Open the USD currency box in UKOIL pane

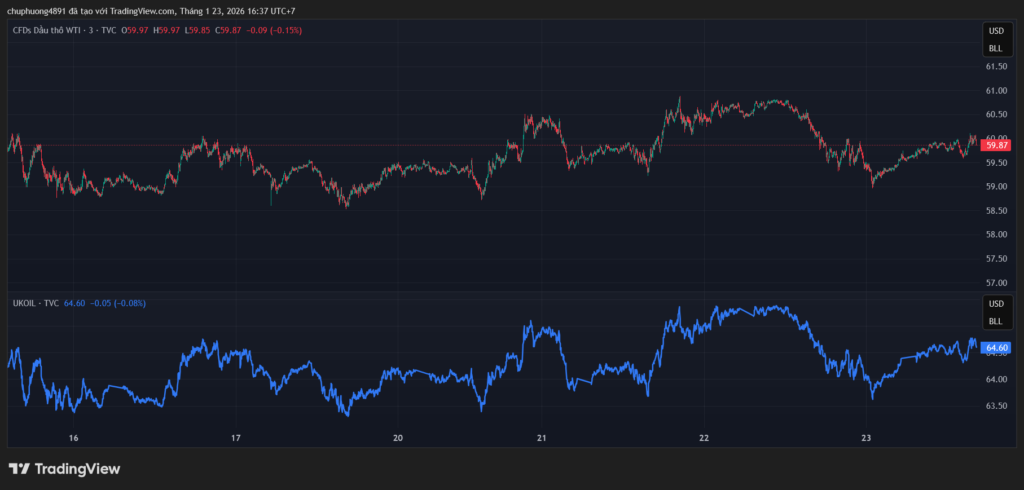click(x=995, y=304)
